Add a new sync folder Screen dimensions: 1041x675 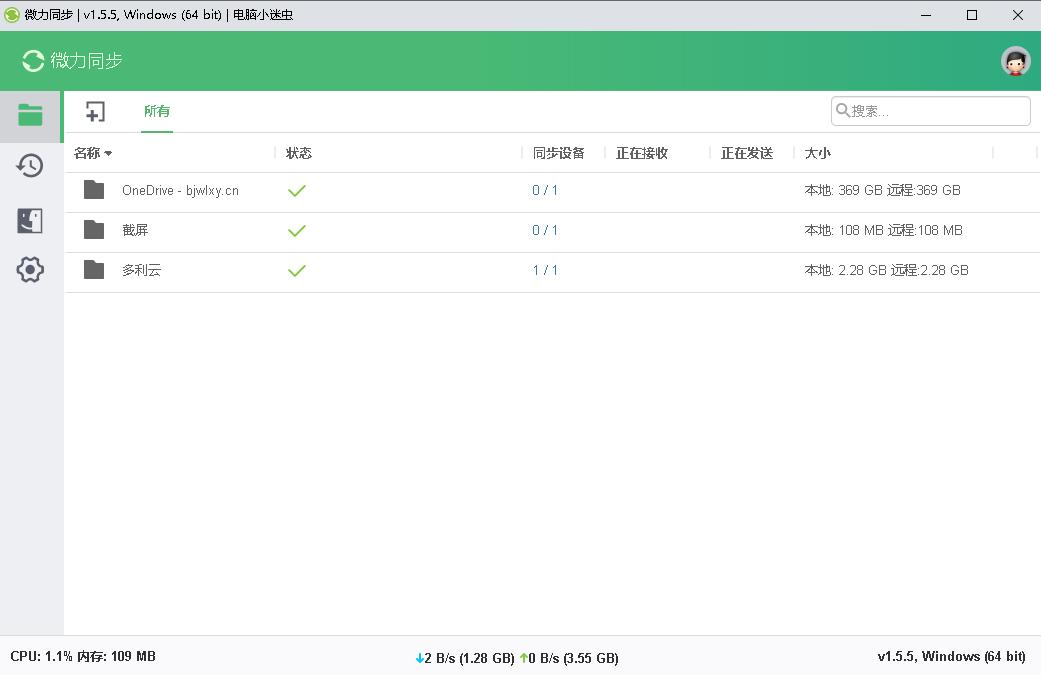[x=95, y=111]
